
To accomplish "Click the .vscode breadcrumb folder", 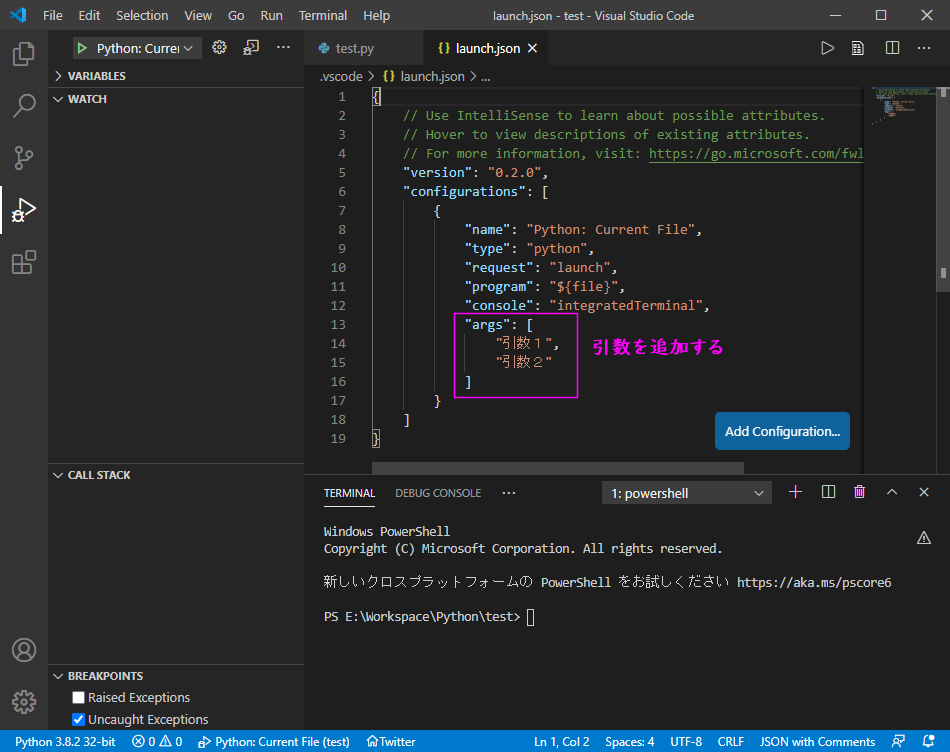I will [341, 76].
